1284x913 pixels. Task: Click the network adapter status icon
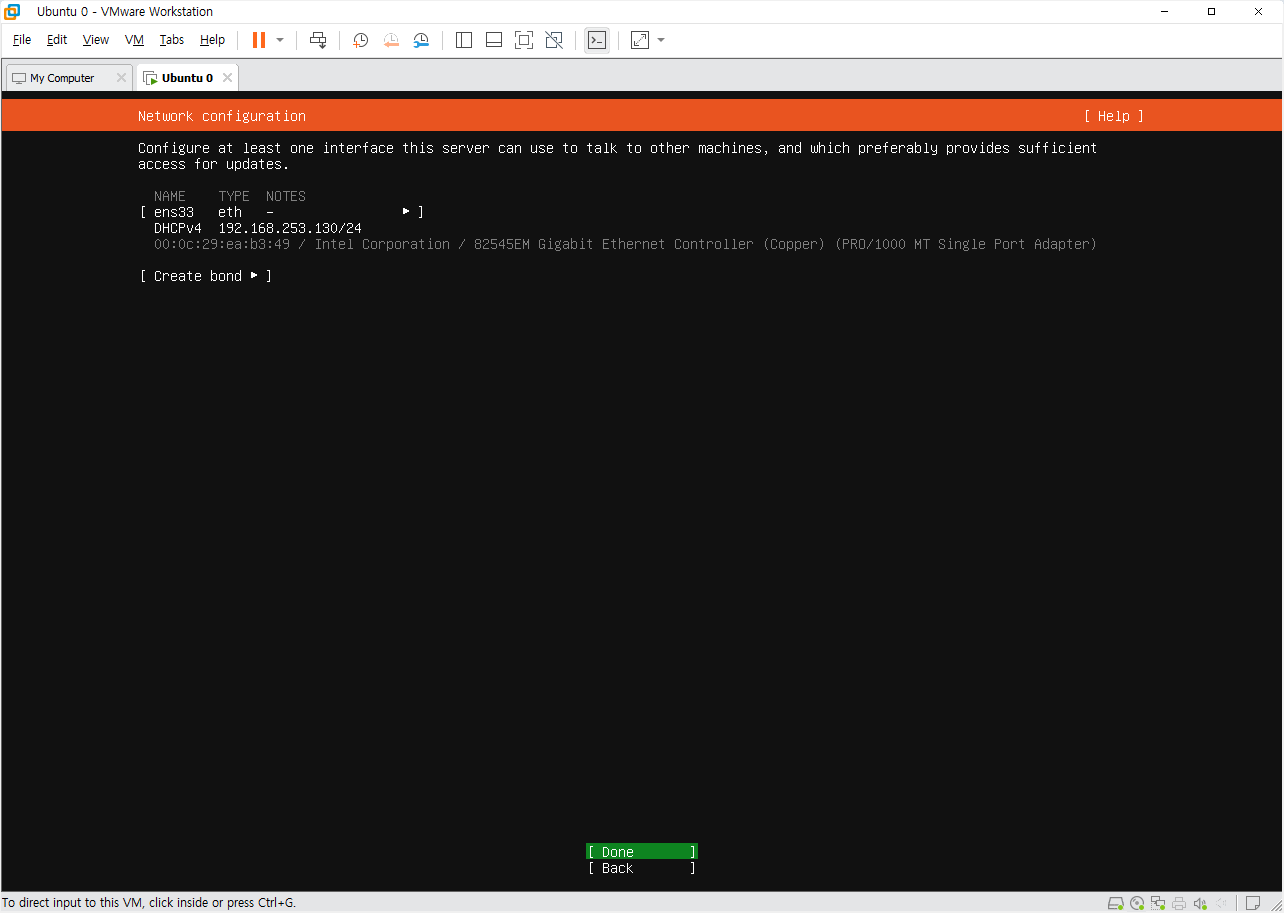[1158, 903]
